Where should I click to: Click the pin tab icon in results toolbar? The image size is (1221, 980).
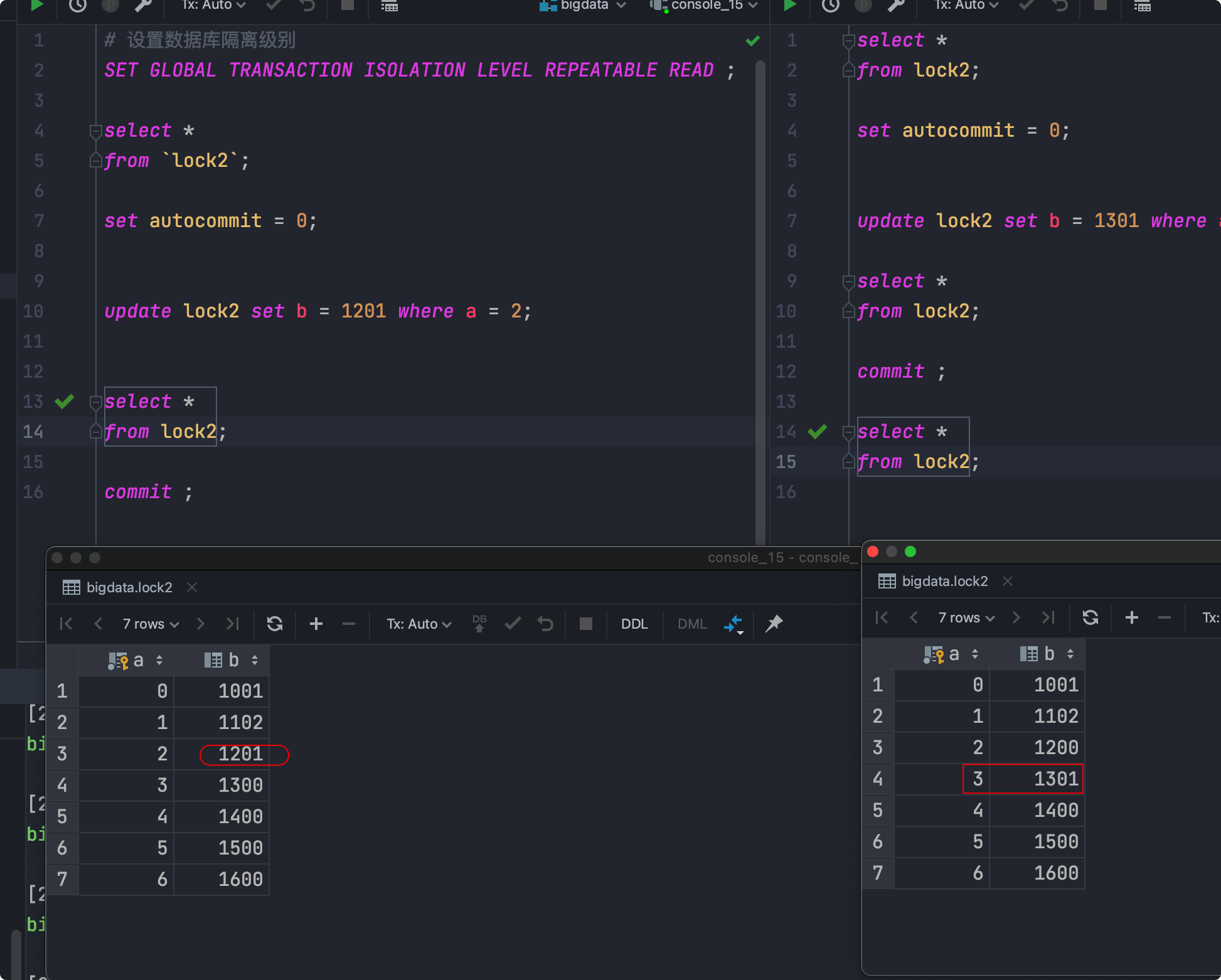tap(774, 624)
